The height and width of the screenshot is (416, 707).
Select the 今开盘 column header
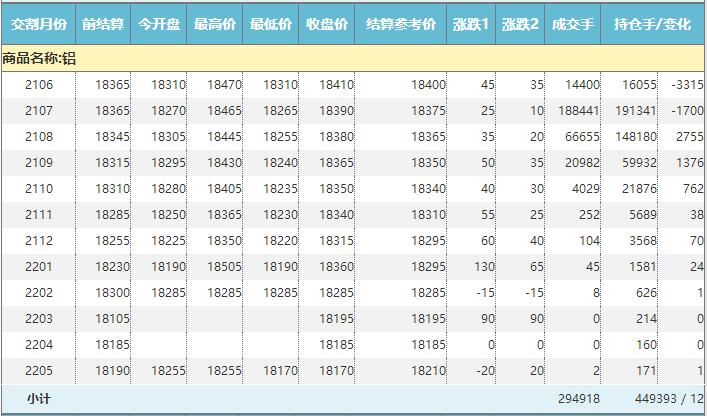[158, 23]
